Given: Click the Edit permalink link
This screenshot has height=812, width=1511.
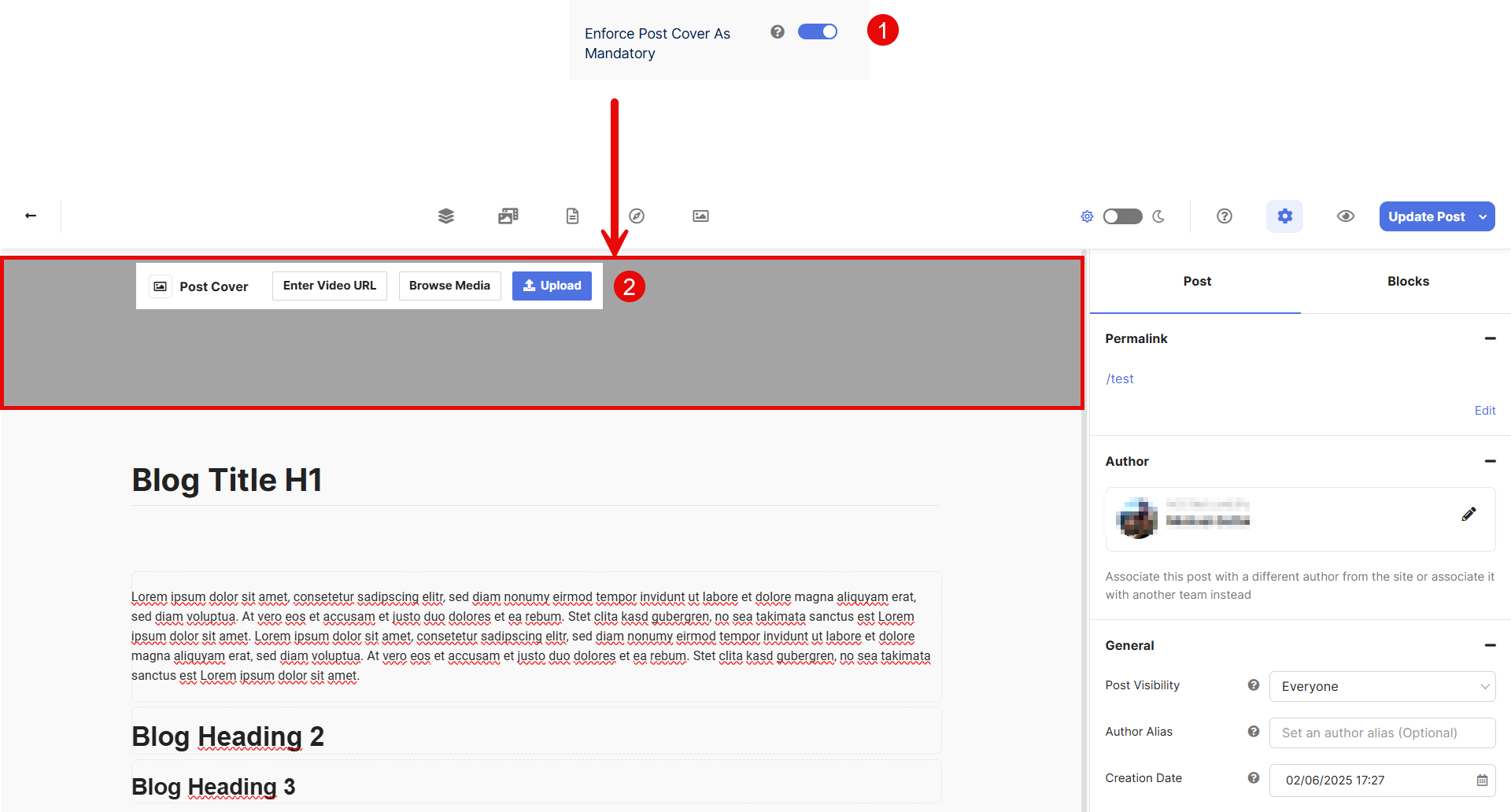Looking at the screenshot, I should coord(1484,411).
